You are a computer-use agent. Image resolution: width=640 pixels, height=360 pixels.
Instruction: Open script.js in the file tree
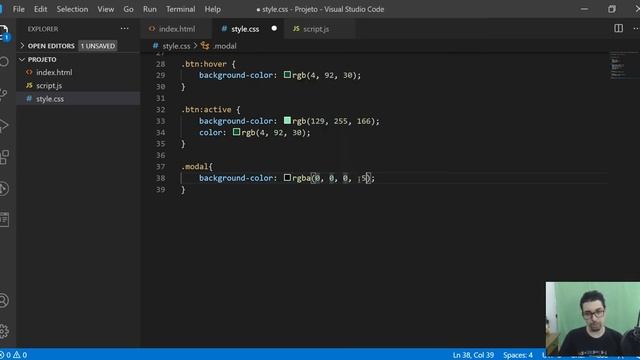click(49, 85)
